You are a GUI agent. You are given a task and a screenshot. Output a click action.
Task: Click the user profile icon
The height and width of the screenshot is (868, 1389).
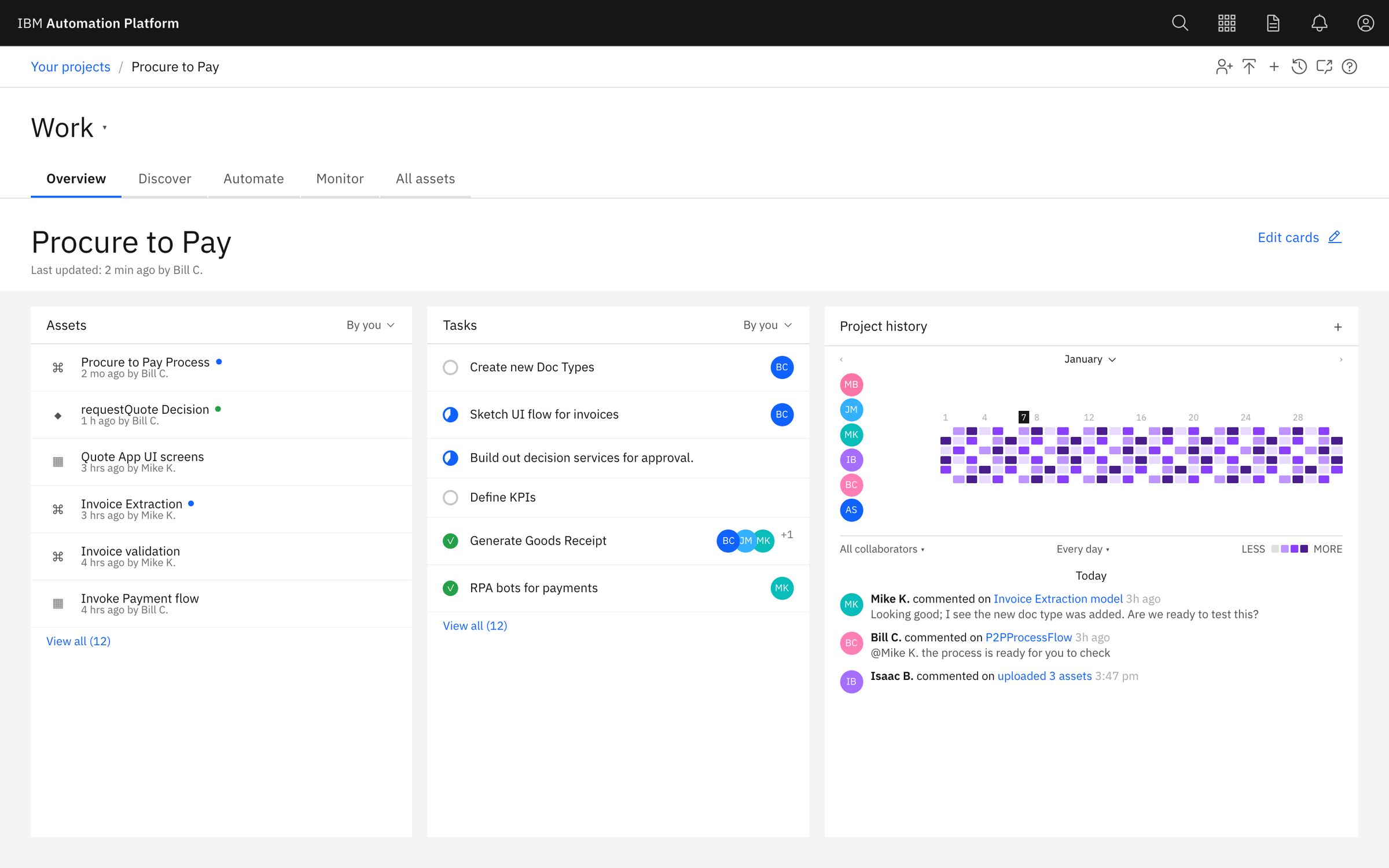click(x=1365, y=23)
